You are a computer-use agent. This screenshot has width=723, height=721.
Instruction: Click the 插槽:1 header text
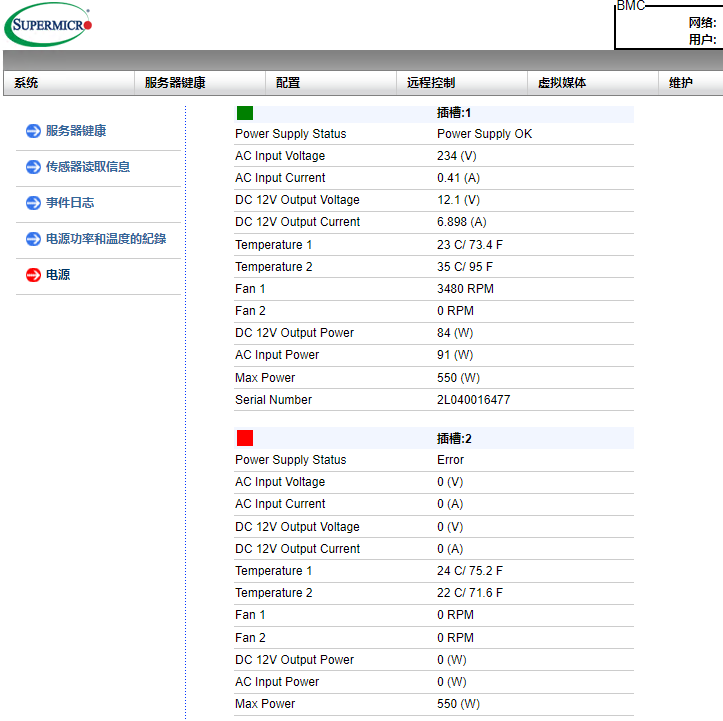click(454, 113)
